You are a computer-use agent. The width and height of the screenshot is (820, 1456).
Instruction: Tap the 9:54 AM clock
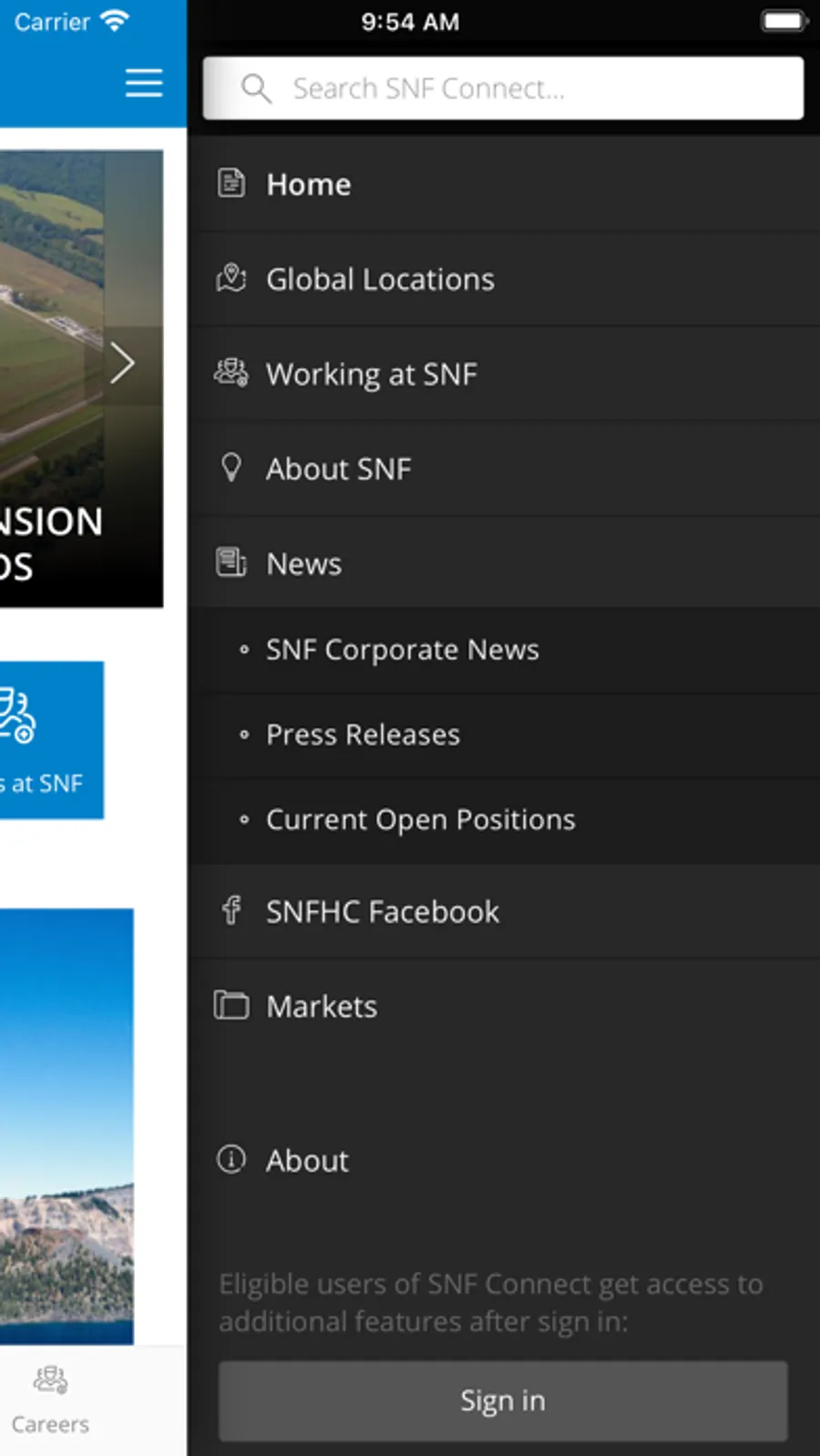tap(410, 22)
